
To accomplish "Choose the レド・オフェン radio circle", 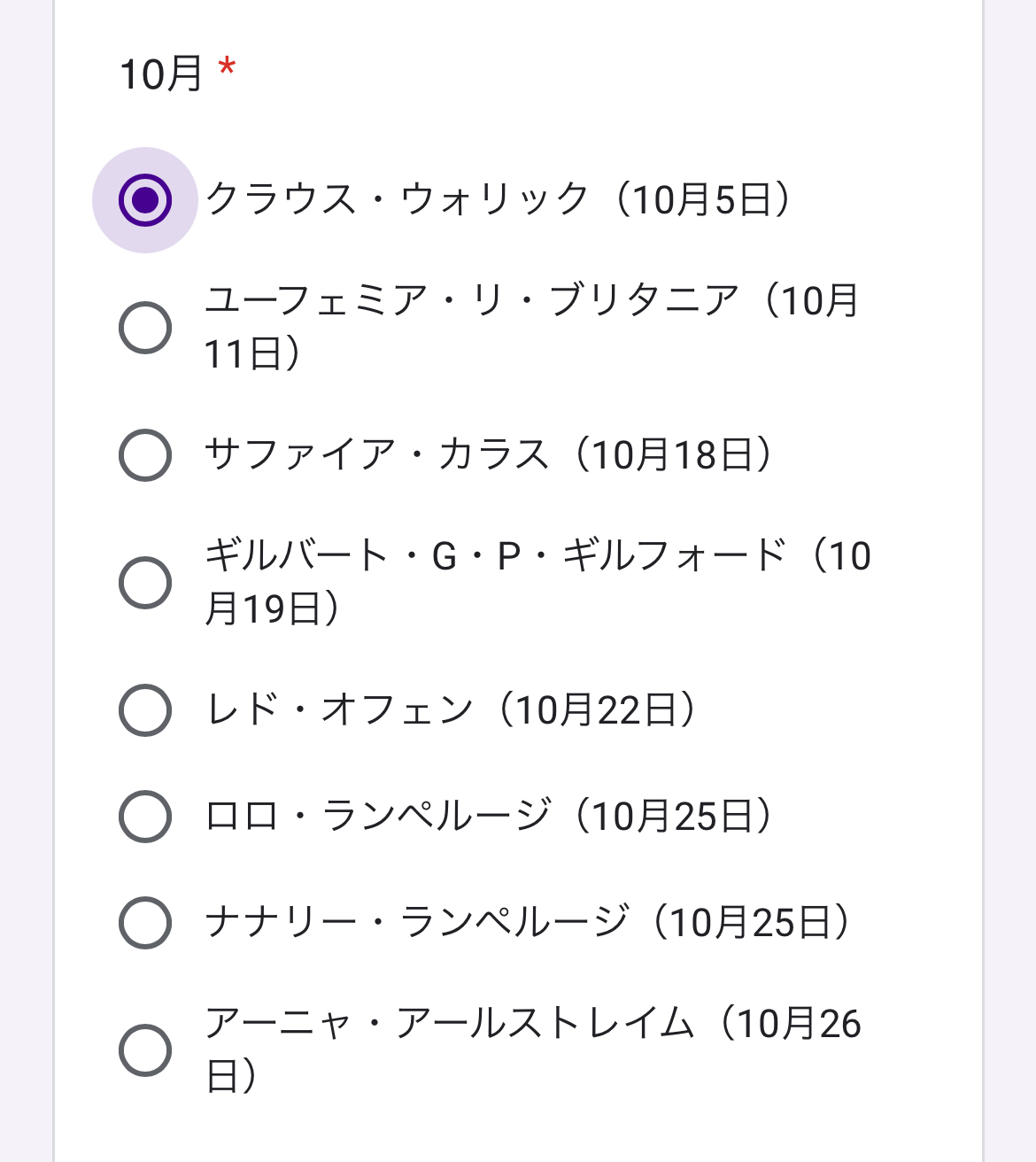I will [x=145, y=710].
